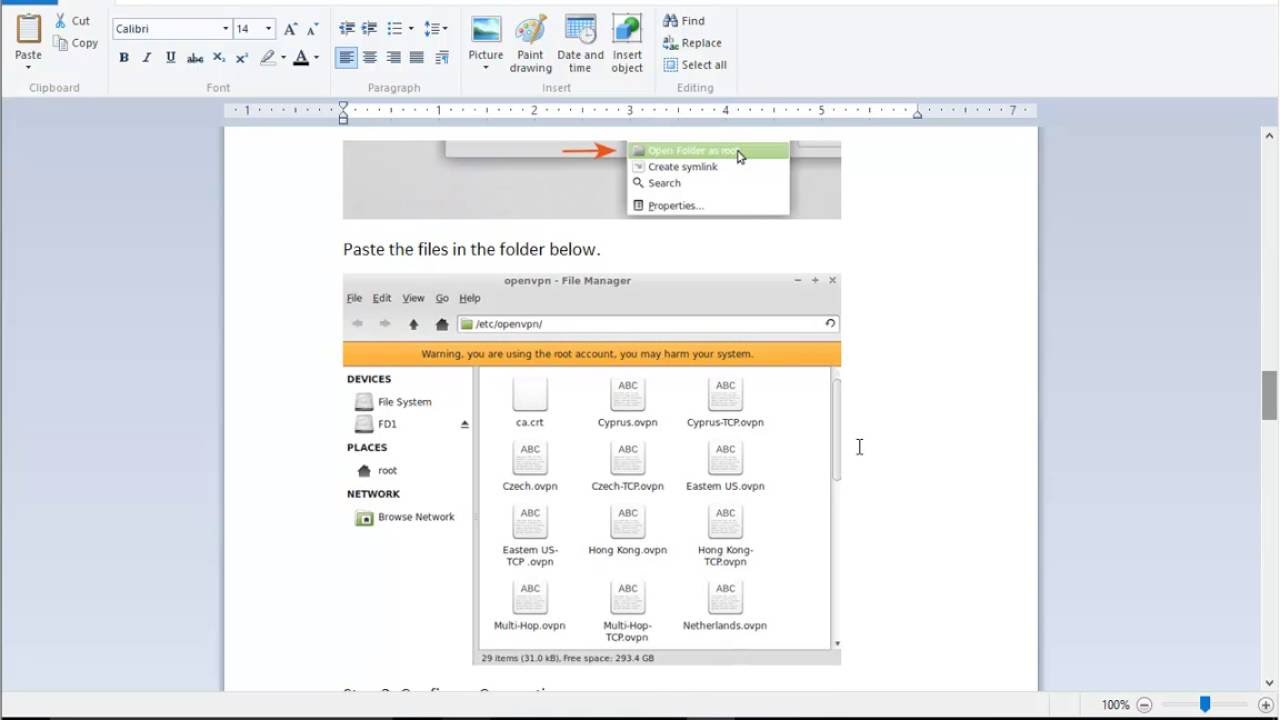Image resolution: width=1280 pixels, height=720 pixels.
Task: Open Find with the binoculars button
Action: point(684,20)
